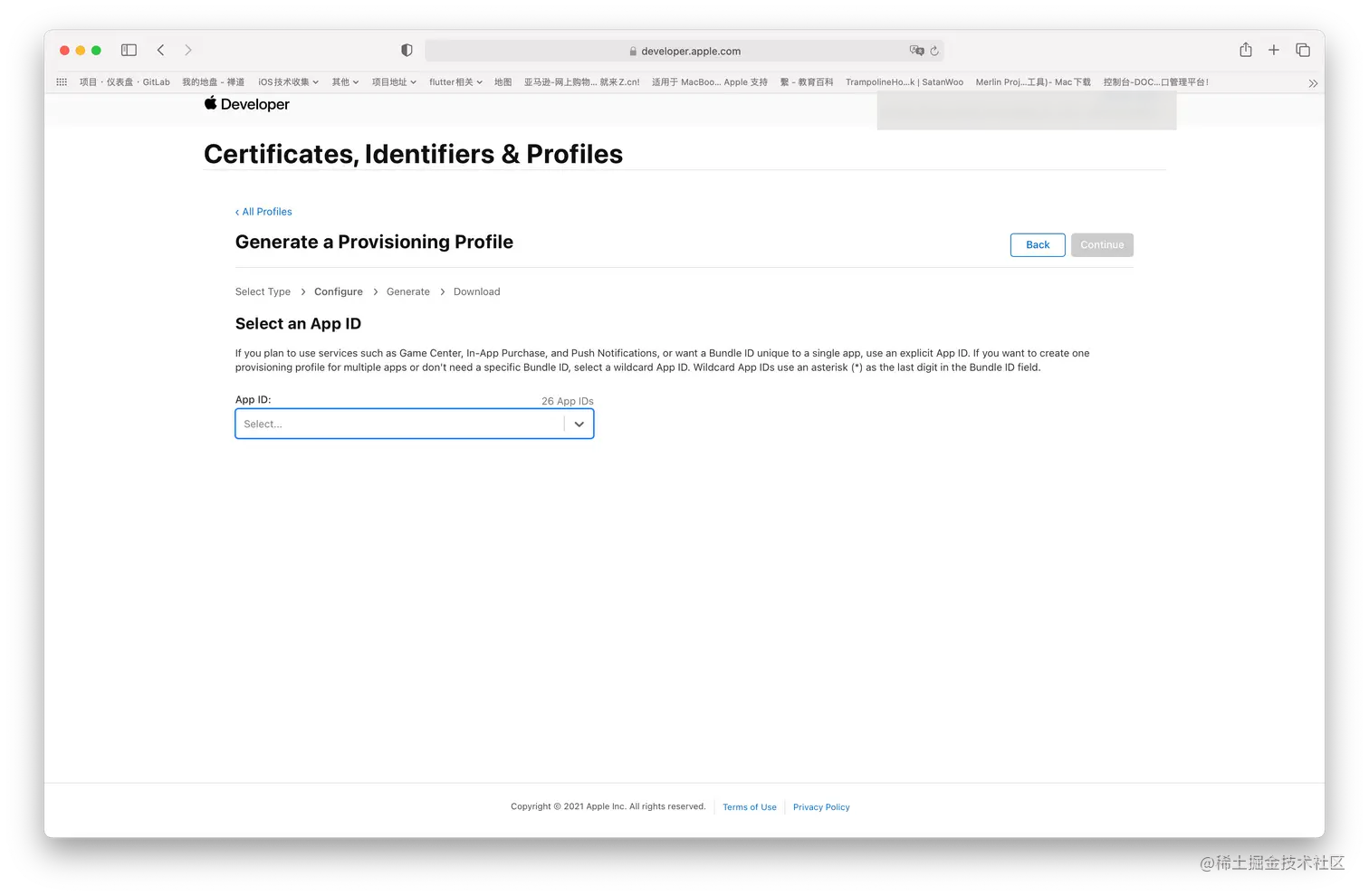
Task: Click the Select an App ID heading
Action: point(298,324)
